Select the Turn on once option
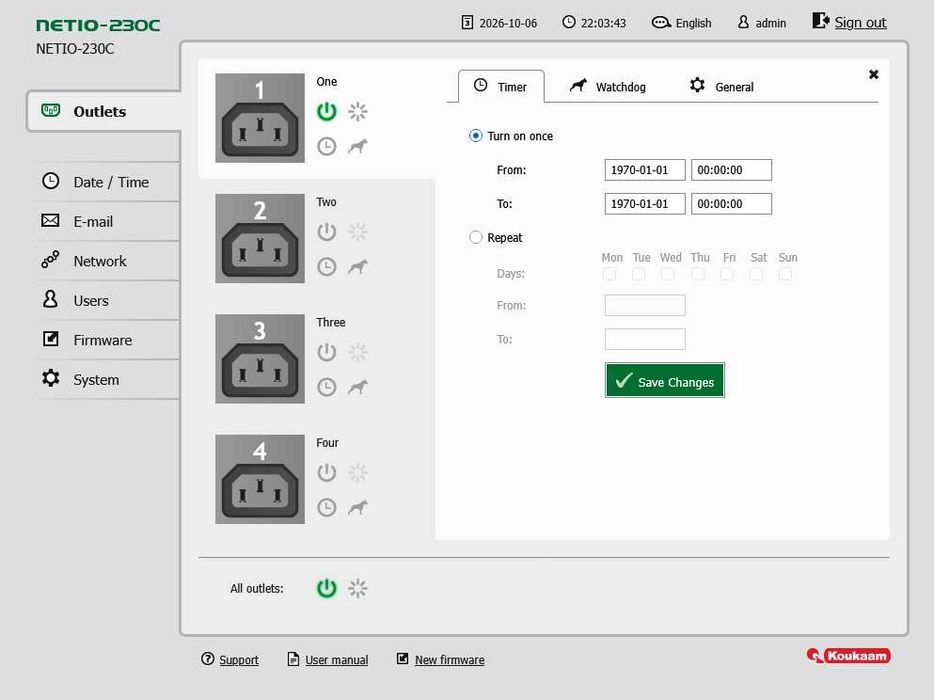Screen dimensions: 934x700 coord(475,136)
